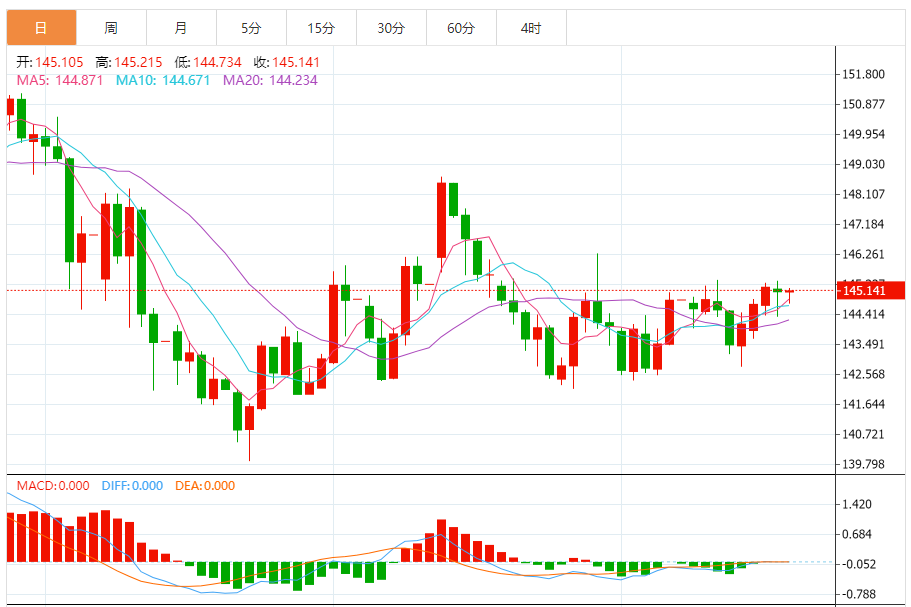Click the 高: 145.215 high value
Screen dimensions: 911x607
click(x=129, y=62)
